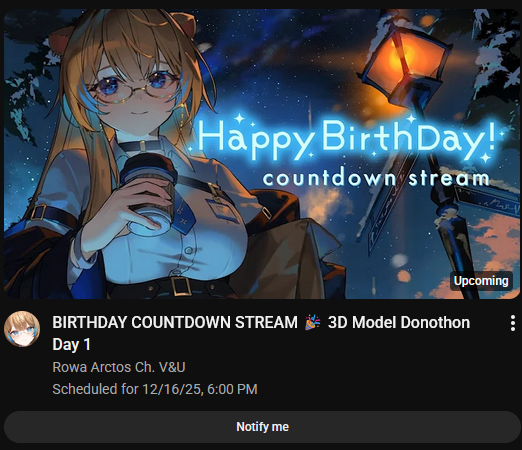Click the Happy BirthDay! text in the thumbnail

point(347,137)
